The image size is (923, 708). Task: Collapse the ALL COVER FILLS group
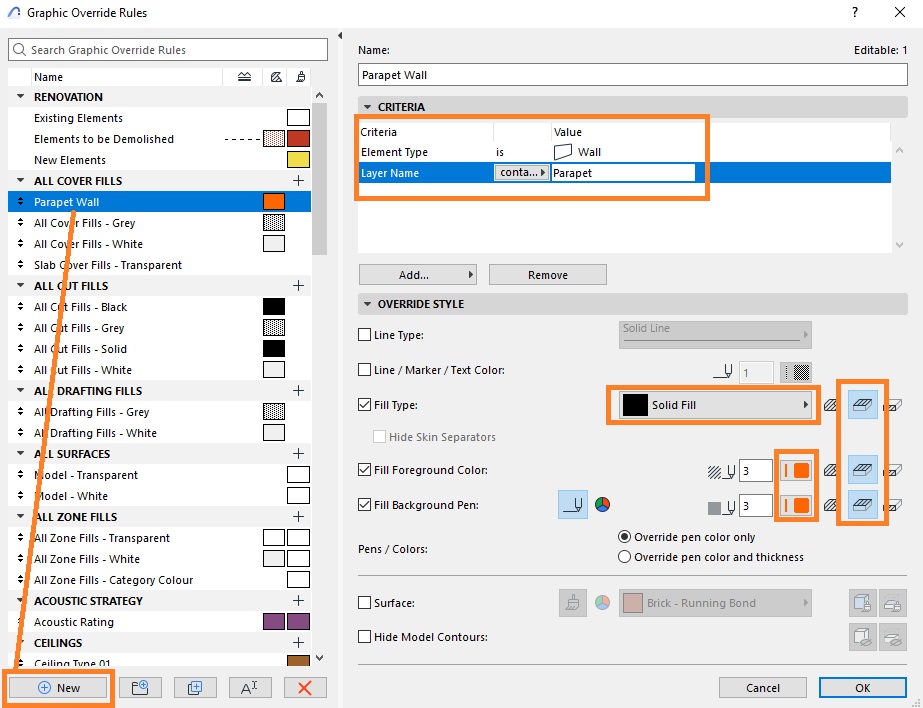[x=21, y=181]
